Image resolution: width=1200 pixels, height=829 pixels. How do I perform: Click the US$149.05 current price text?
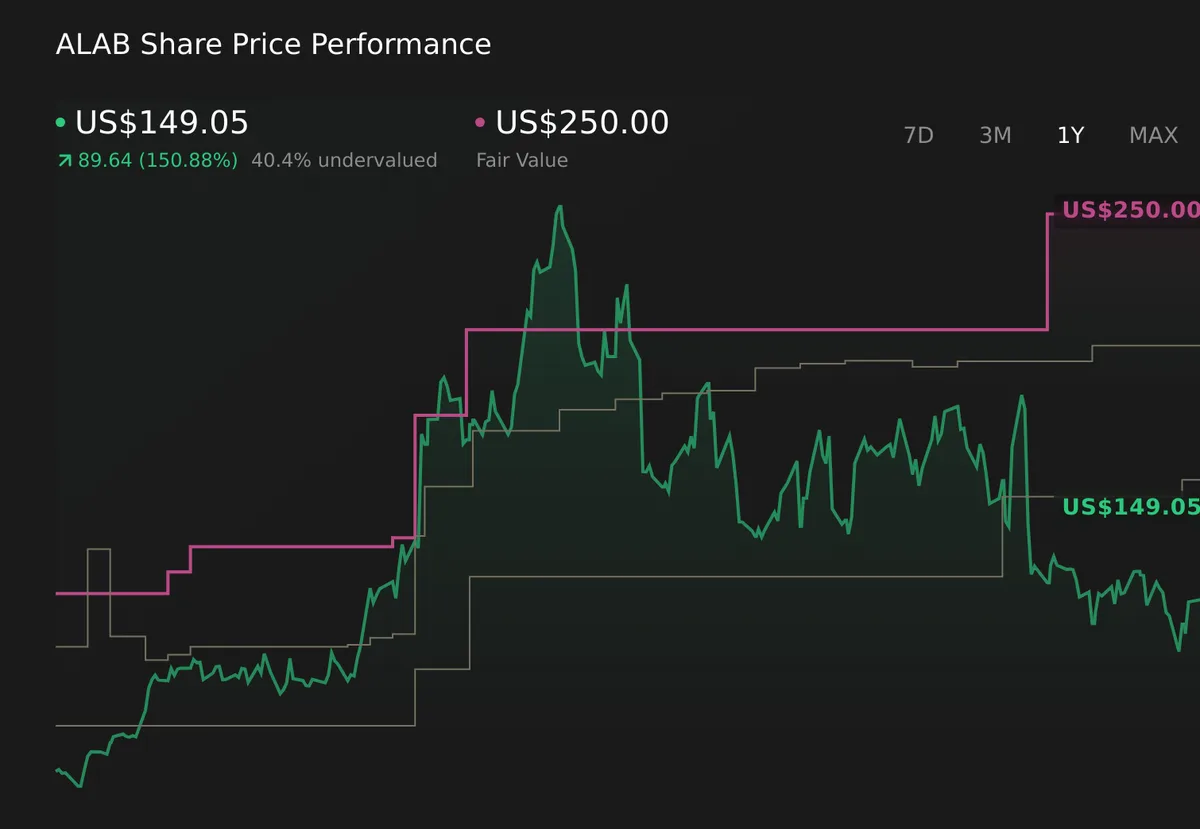click(x=164, y=122)
